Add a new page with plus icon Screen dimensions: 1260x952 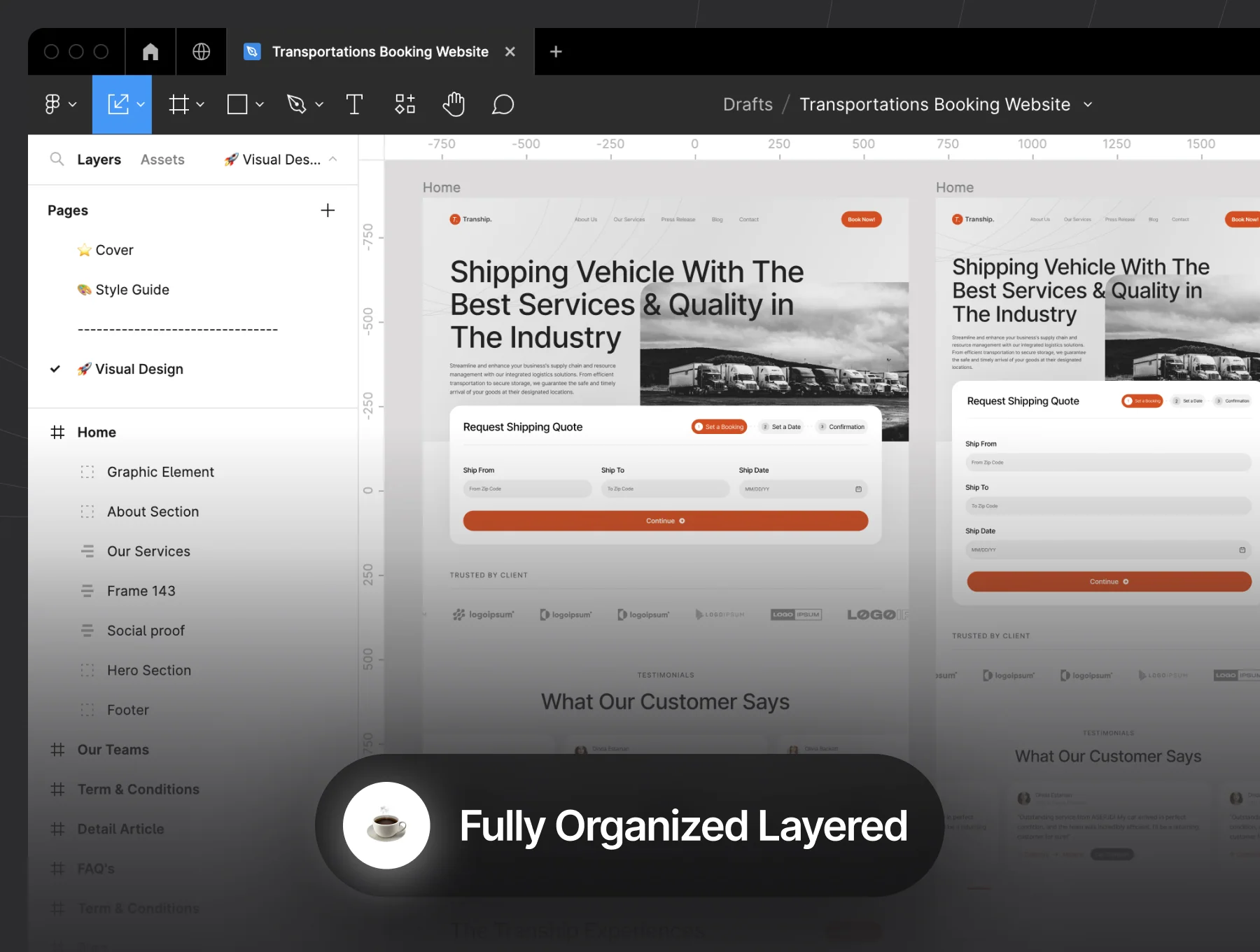328,210
